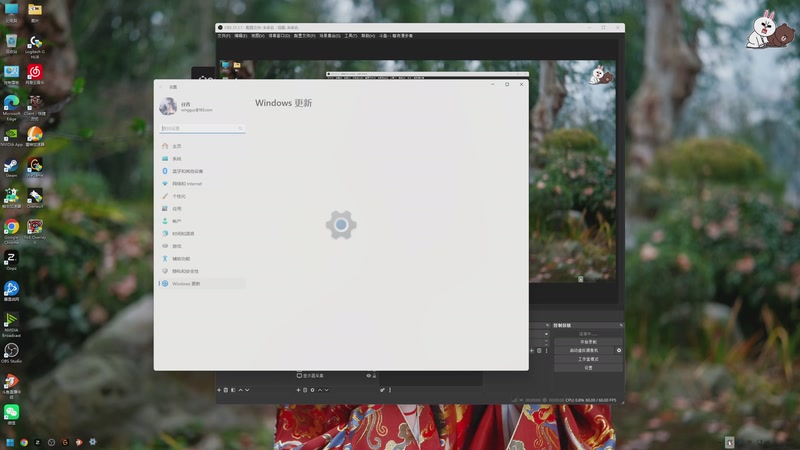Open OBS Studio desktop shortcut

coord(11,353)
